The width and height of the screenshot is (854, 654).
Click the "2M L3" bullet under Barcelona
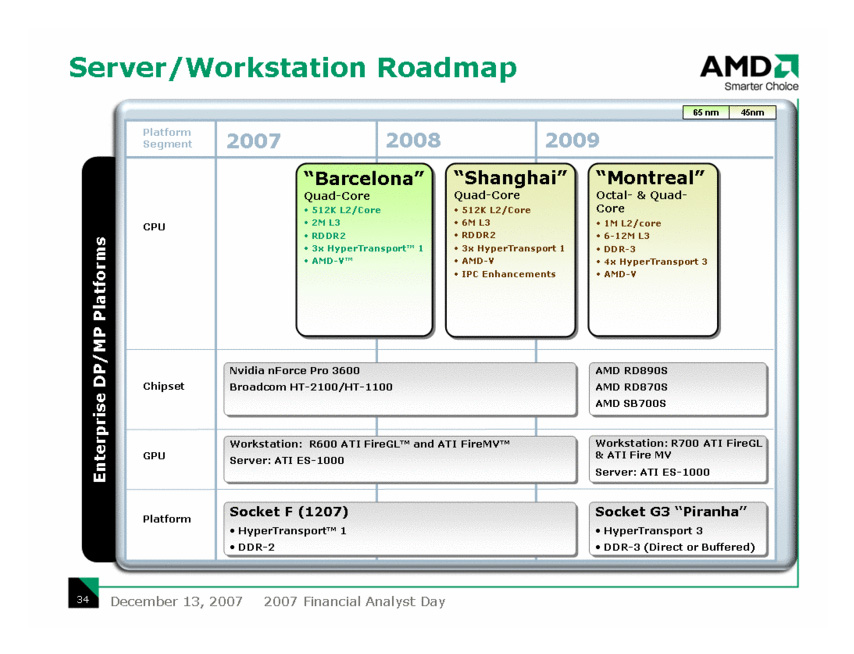[x=326, y=223]
